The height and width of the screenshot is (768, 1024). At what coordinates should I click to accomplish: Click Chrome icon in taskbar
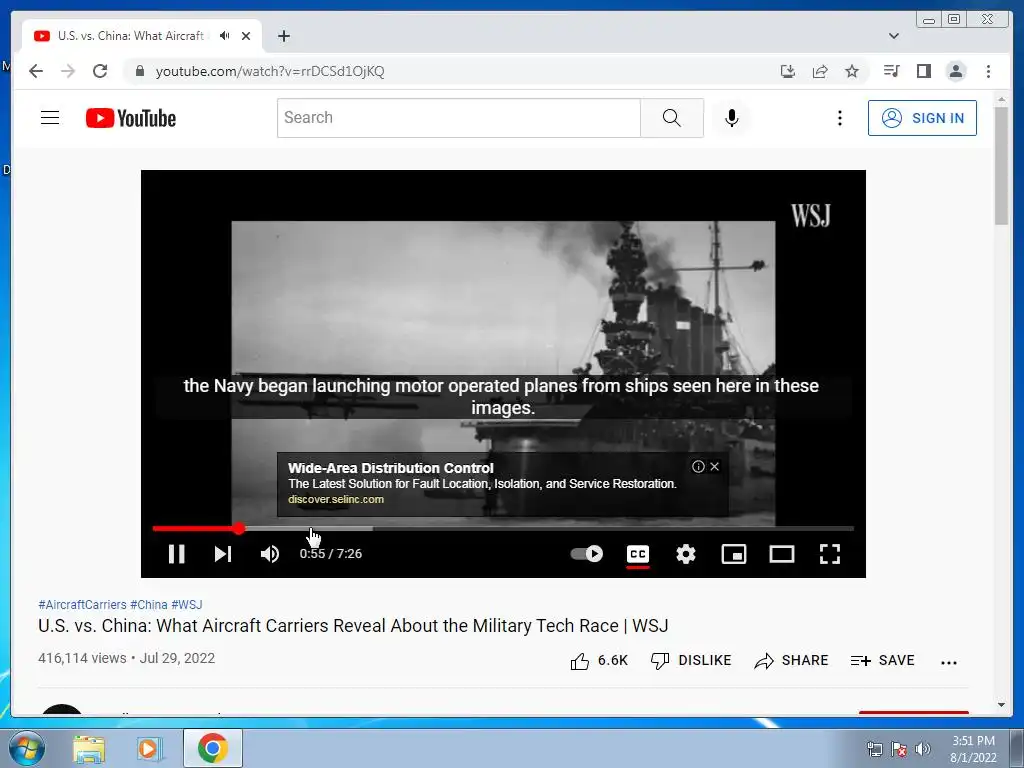click(x=212, y=748)
